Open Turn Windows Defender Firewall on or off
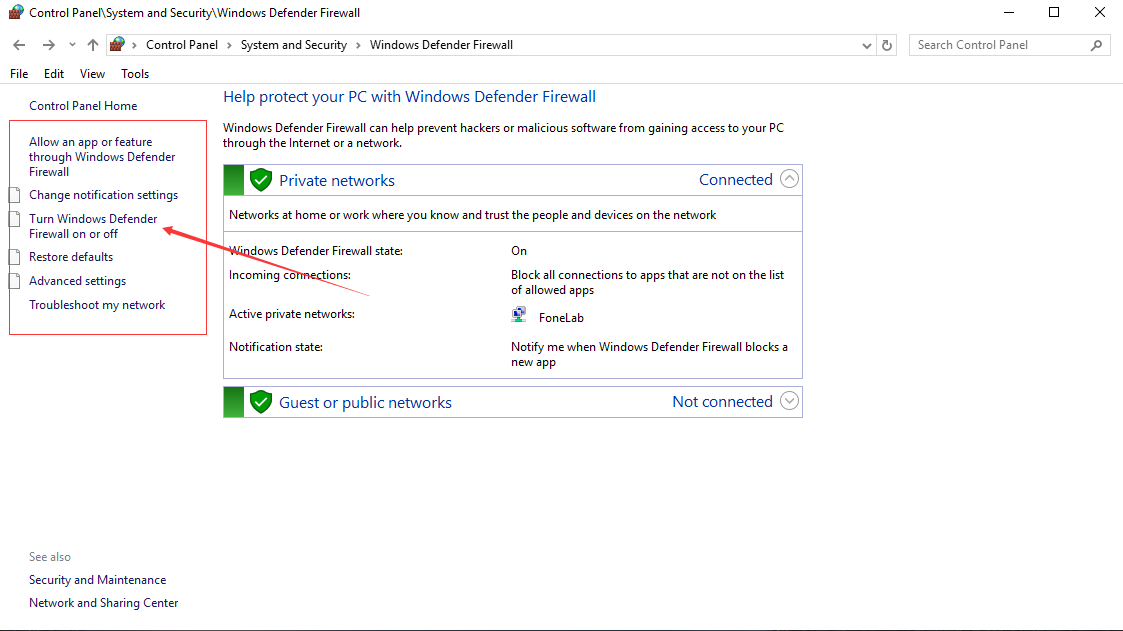This screenshot has width=1123, height=631. [x=93, y=226]
